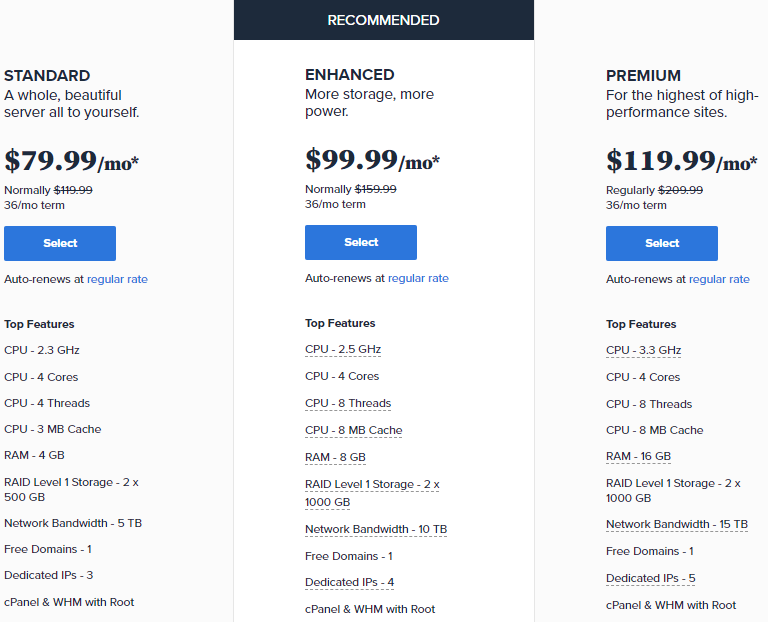Click the RECOMMENDED banner

point(384,20)
